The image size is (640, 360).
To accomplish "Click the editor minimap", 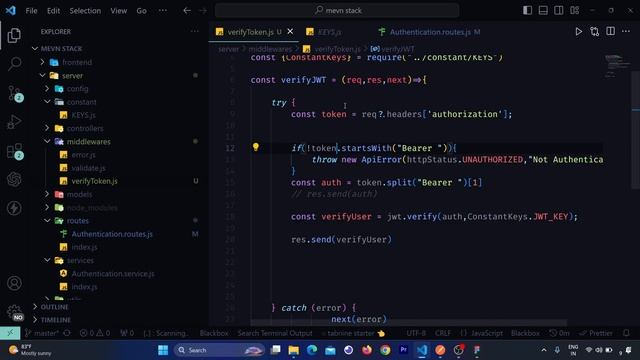I will tap(617, 65).
